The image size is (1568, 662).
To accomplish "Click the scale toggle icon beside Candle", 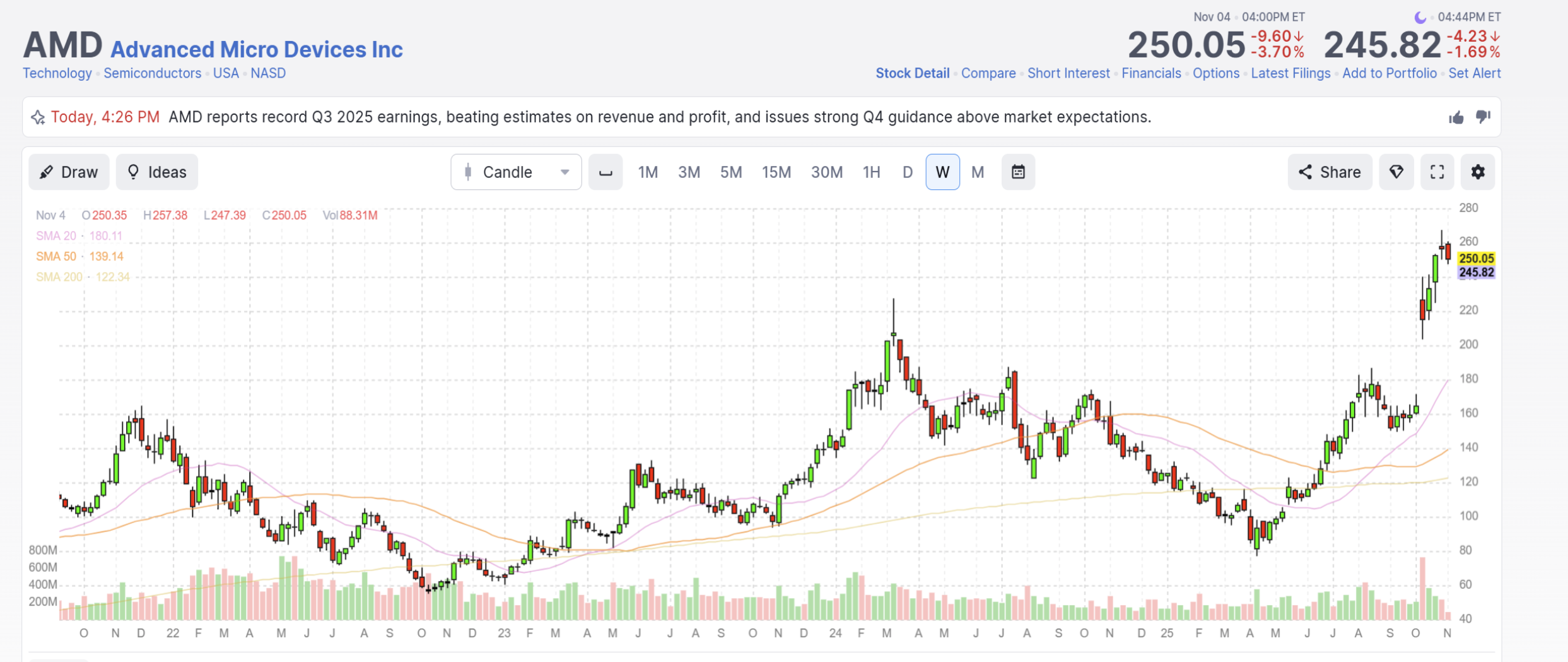I will 606,172.
